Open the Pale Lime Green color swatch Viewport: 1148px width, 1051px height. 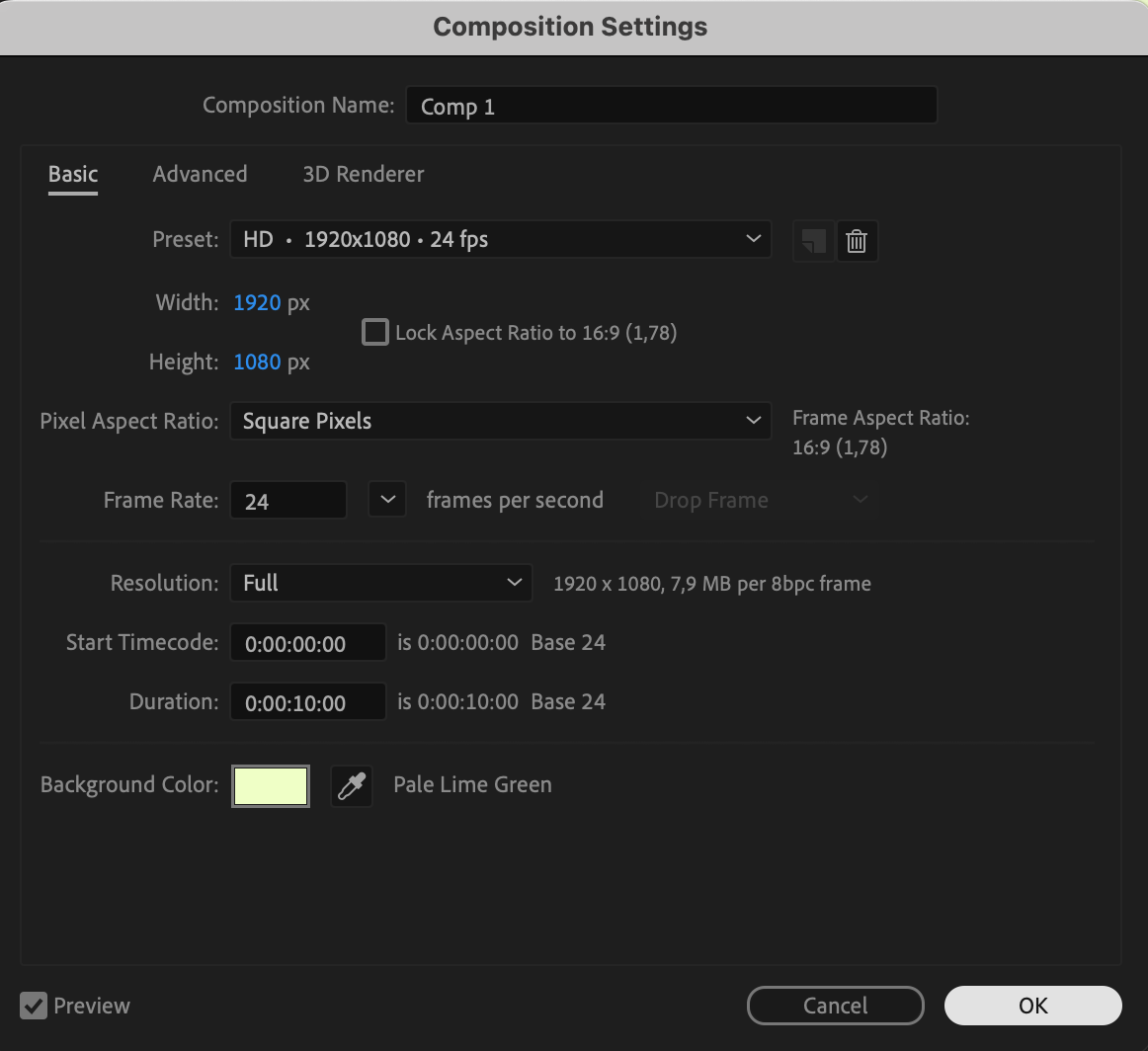[x=271, y=786]
